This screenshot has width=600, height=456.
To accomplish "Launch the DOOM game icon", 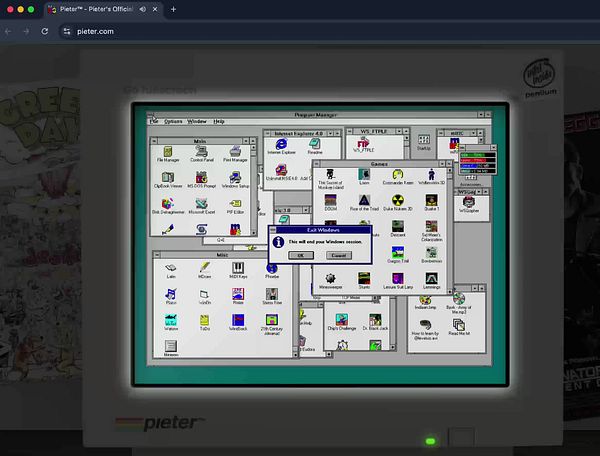I will click(330, 203).
